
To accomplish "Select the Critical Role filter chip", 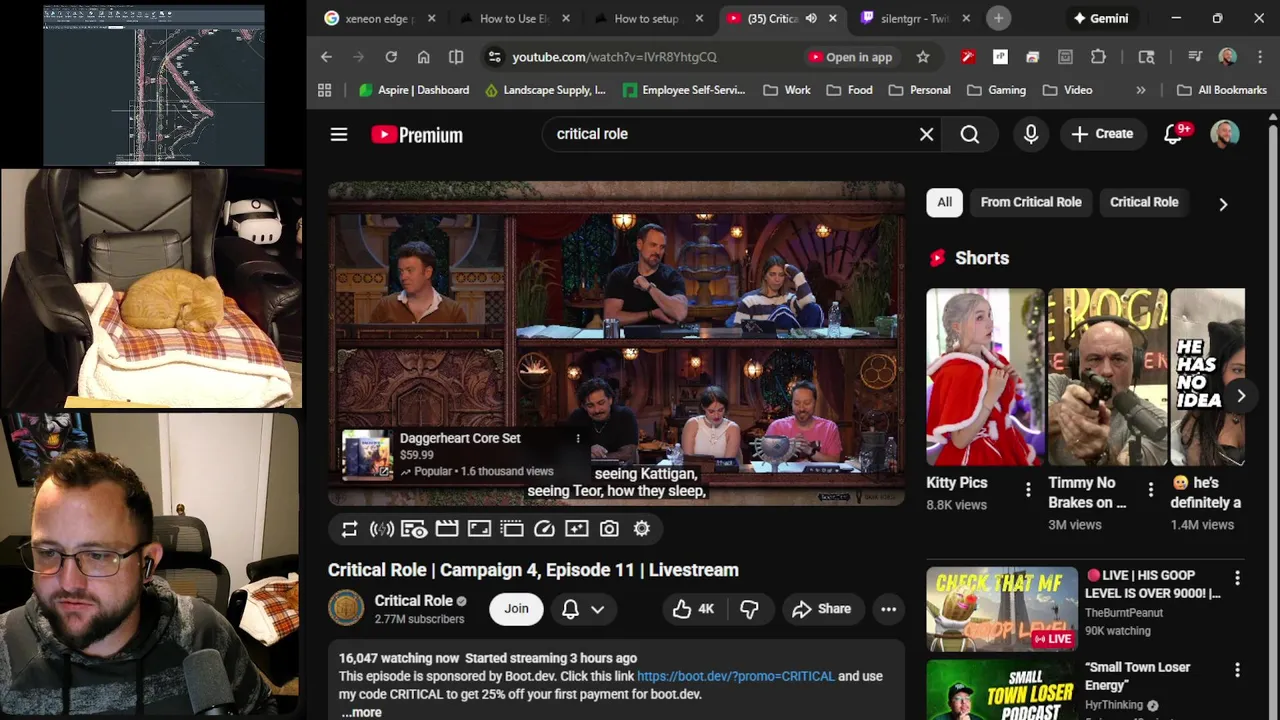I will 1144,202.
